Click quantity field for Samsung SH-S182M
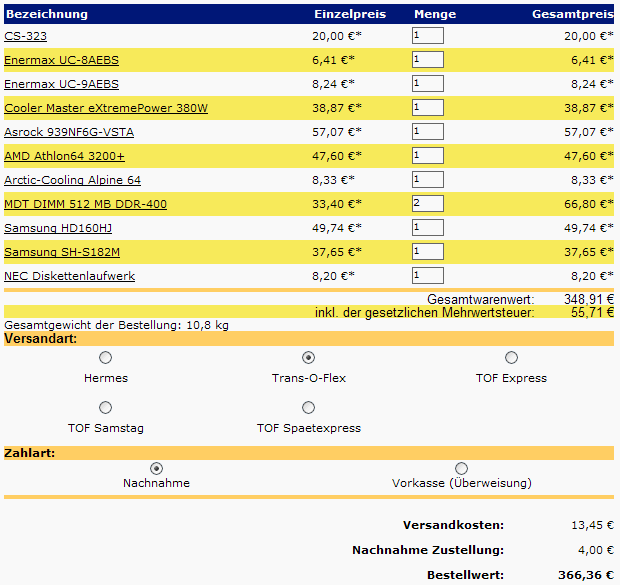 pos(428,252)
